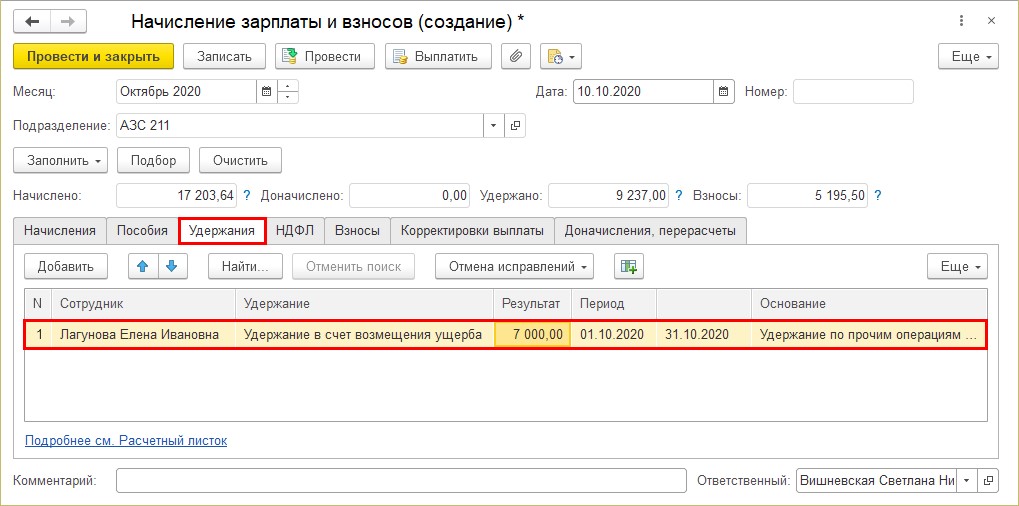The image size is (1019, 506).
Task: Expand the Заполнить dropdown button
Action: click(60, 160)
